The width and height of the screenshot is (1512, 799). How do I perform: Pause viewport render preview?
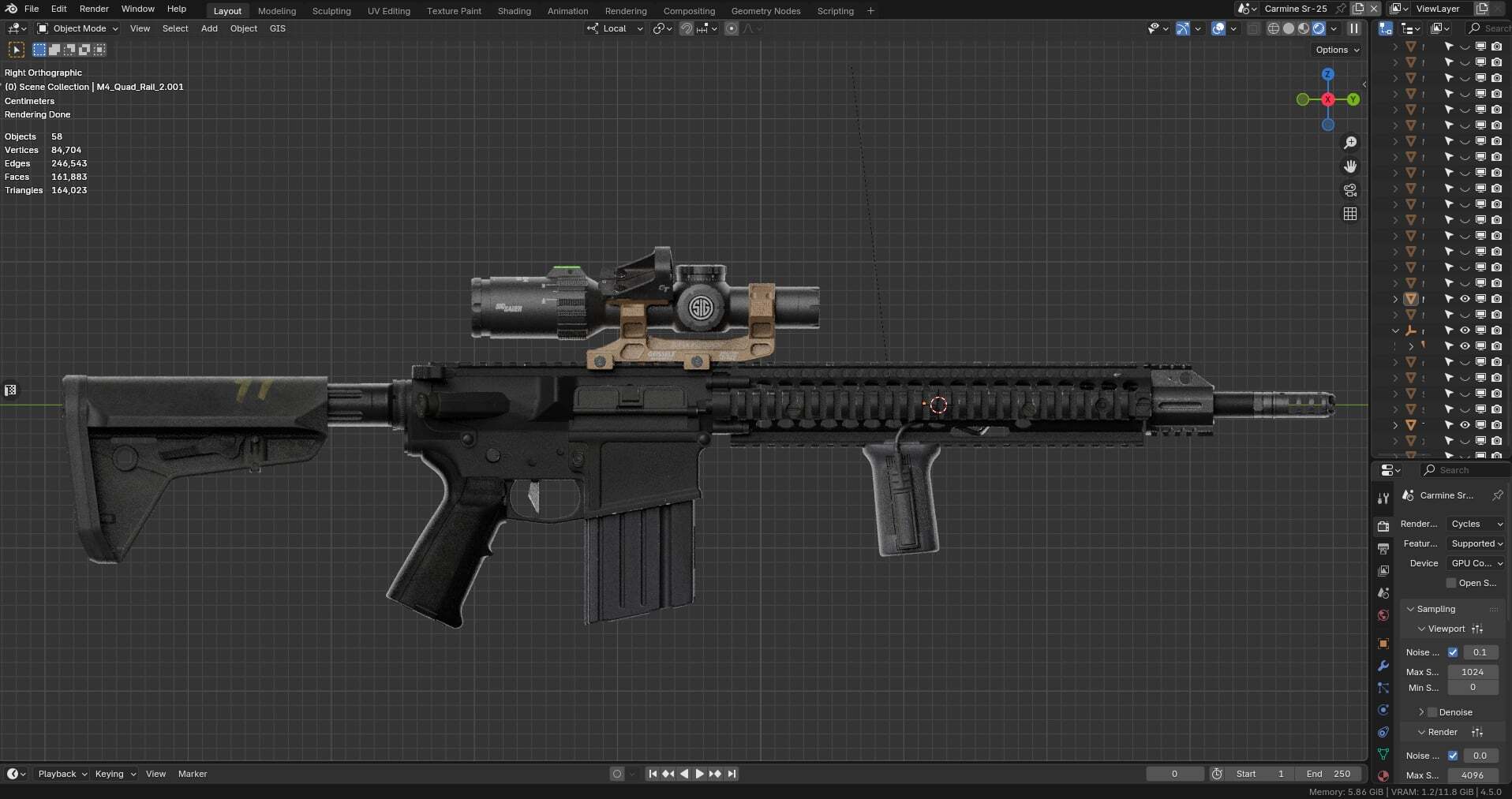pos(1354,28)
